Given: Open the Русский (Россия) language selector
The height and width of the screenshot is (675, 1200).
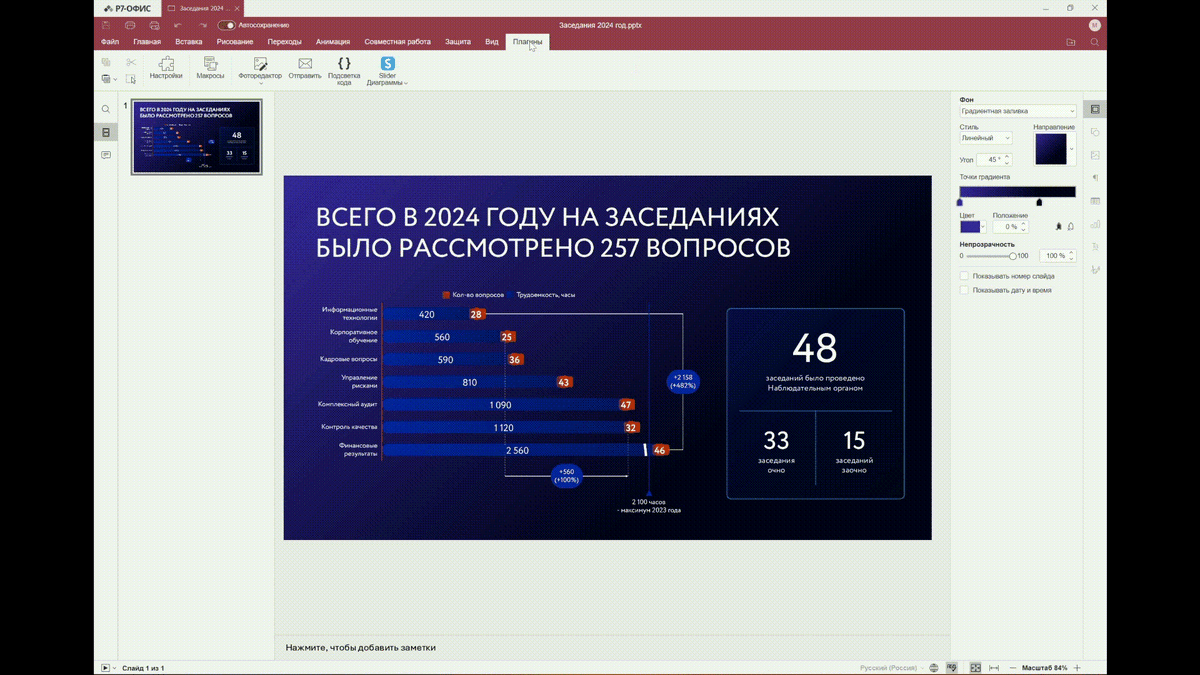Looking at the screenshot, I should (x=891, y=668).
